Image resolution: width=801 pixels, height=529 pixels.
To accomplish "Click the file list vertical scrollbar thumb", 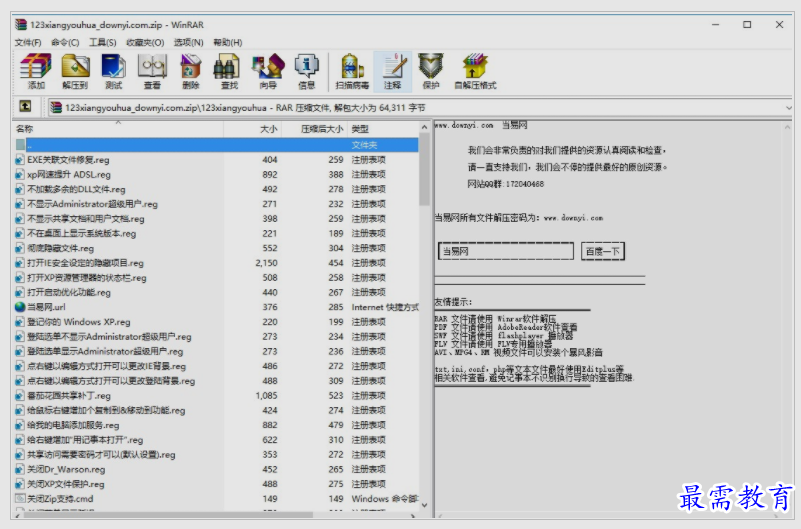I will (424, 170).
